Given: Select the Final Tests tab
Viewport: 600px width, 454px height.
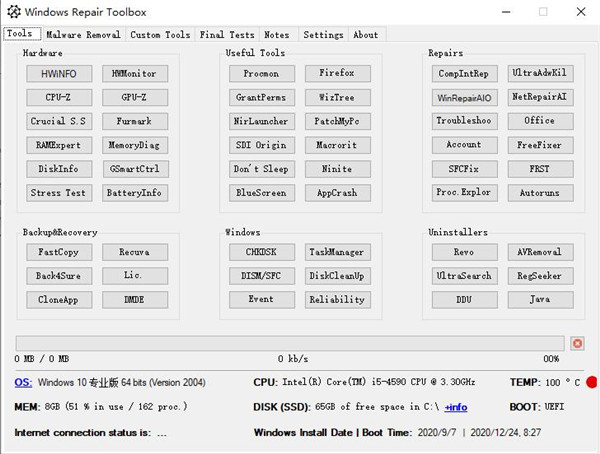Looking at the screenshot, I should click(227, 35).
